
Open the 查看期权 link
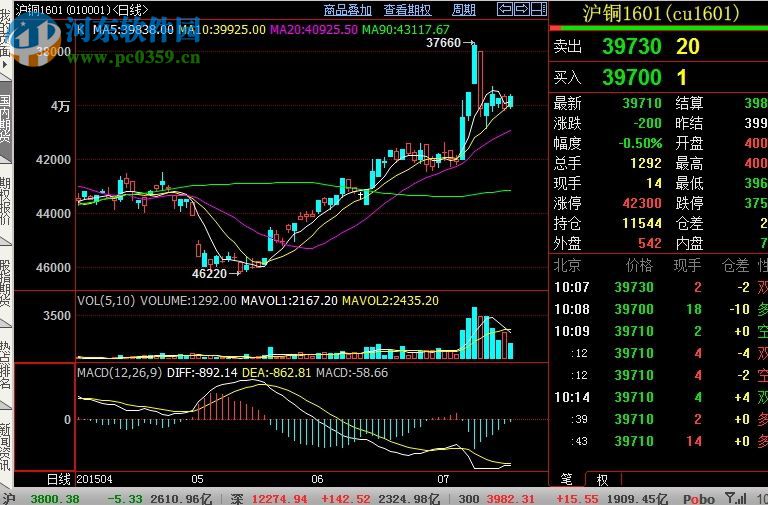[x=407, y=9]
